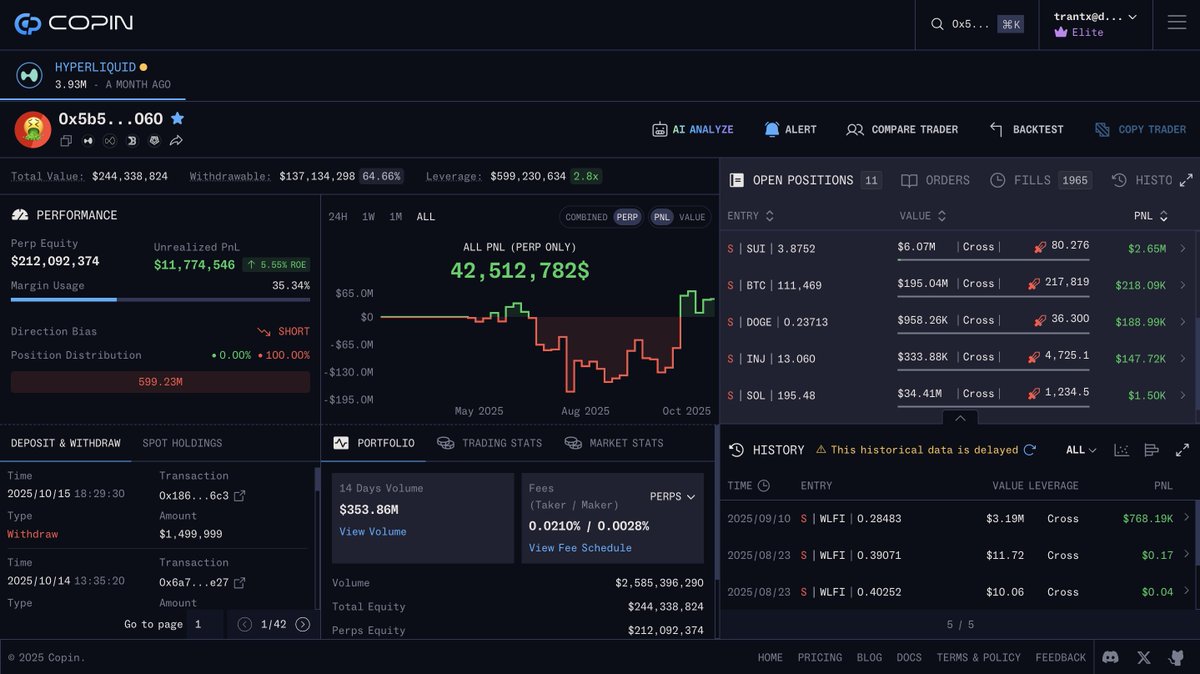Switch to the FILLS tab
1200x674 pixels.
pos(1040,180)
